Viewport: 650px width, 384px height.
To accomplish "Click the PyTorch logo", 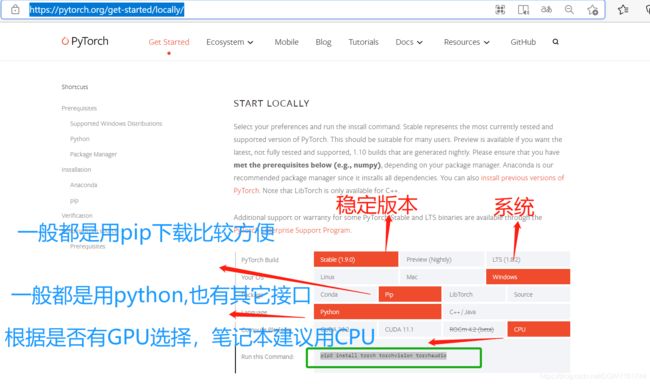I will [x=85, y=41].
